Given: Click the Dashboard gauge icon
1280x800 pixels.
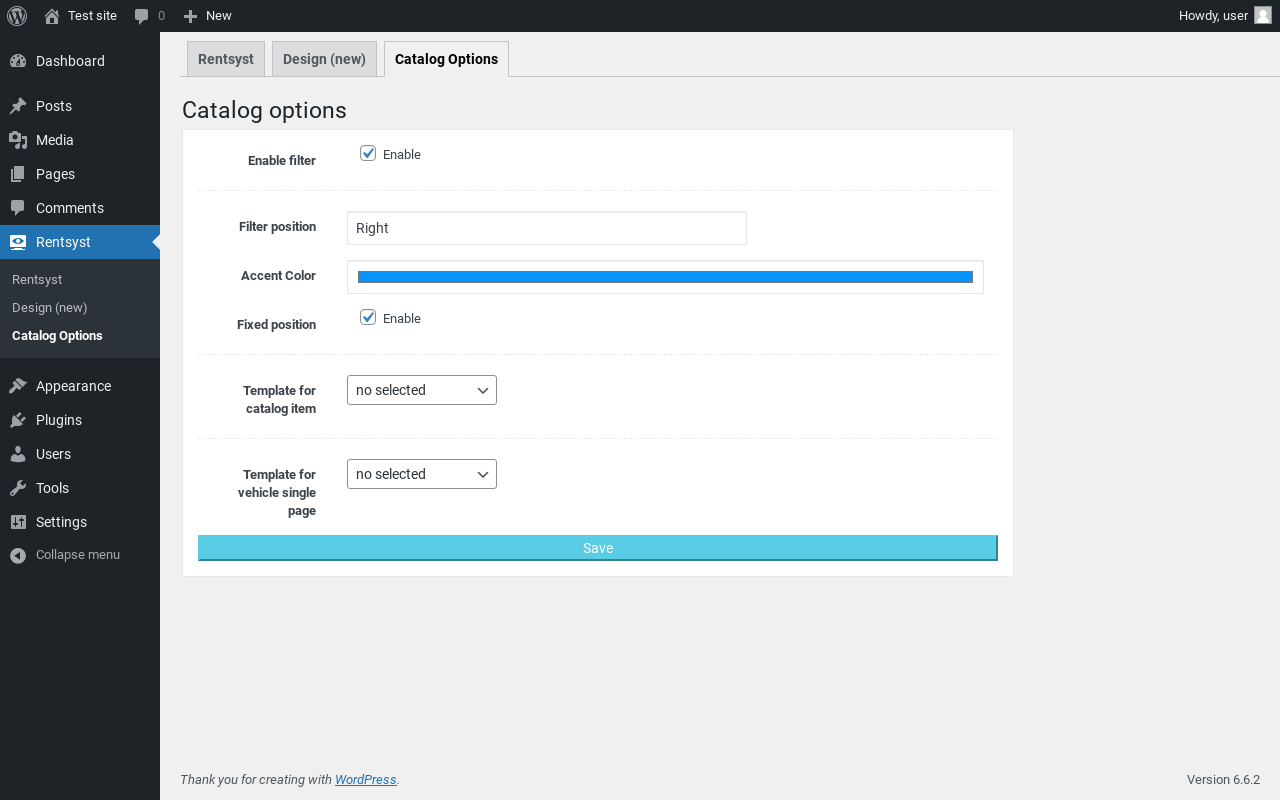Looking at the screenshot, I should 18,61.
